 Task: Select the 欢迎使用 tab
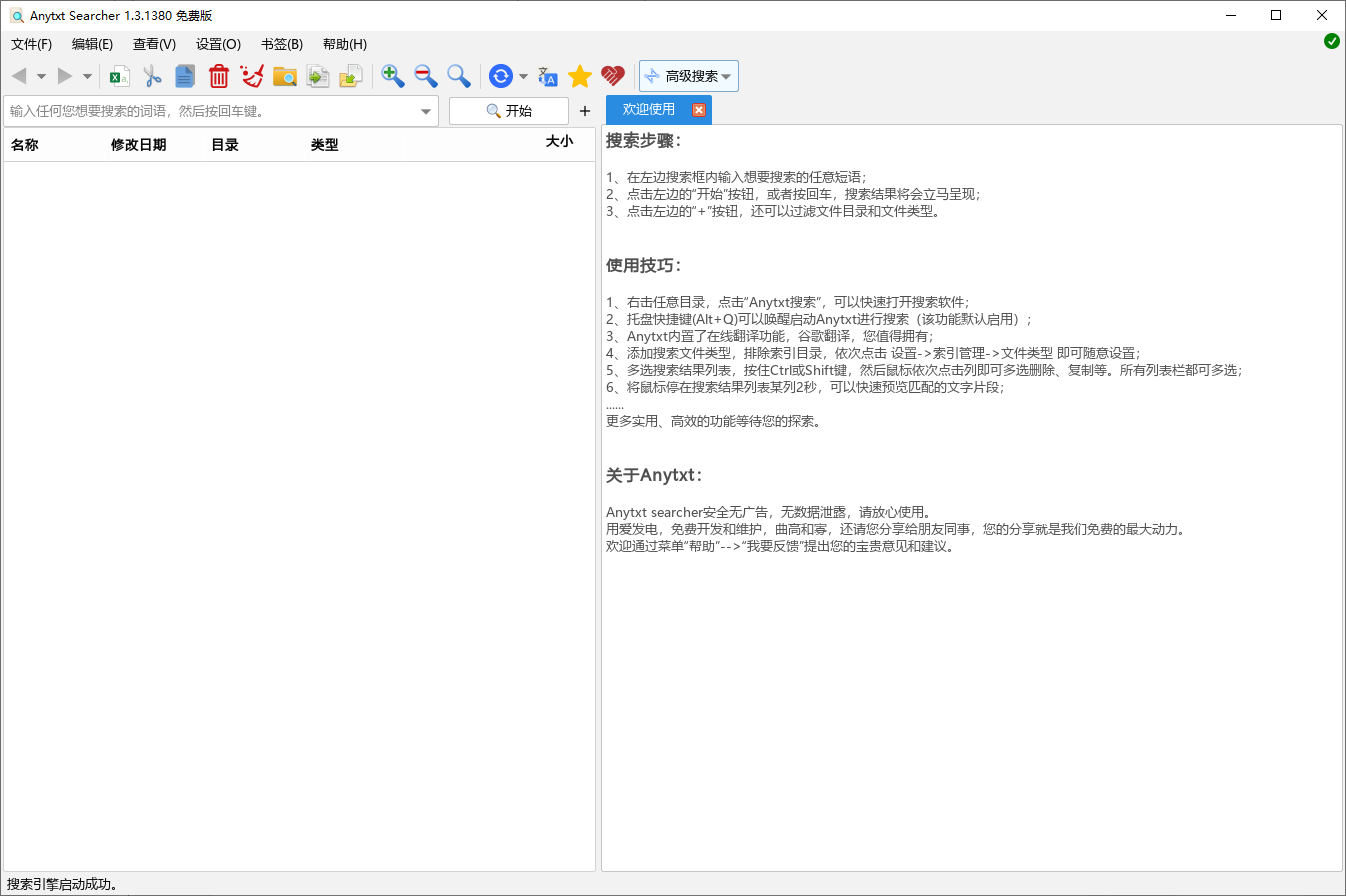658,110
